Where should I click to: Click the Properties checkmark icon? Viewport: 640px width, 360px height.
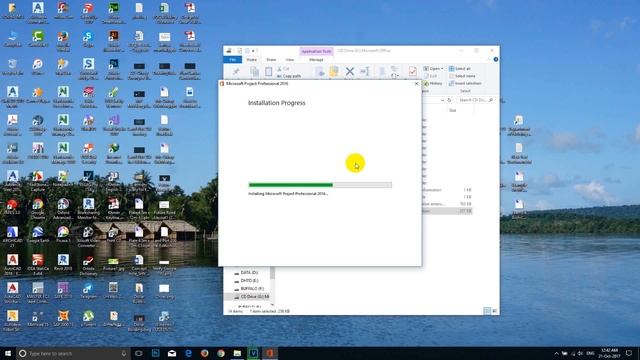[x=413, y=72]
